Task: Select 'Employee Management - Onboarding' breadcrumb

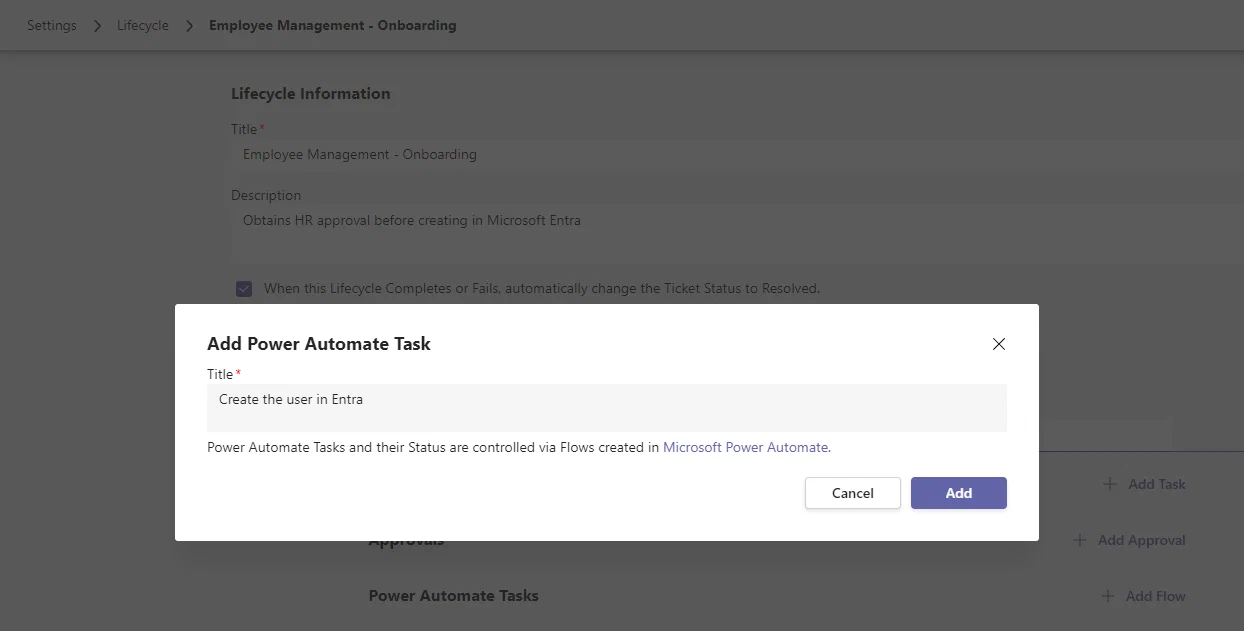Action: click(x=333, y=25)
